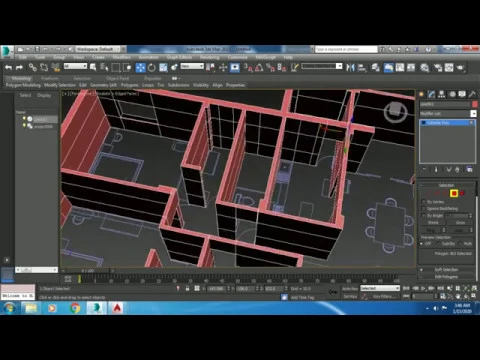Activate the Select and Rotate tool
The height and width of the screenshot is (360, 480).
tap(152, 68)
